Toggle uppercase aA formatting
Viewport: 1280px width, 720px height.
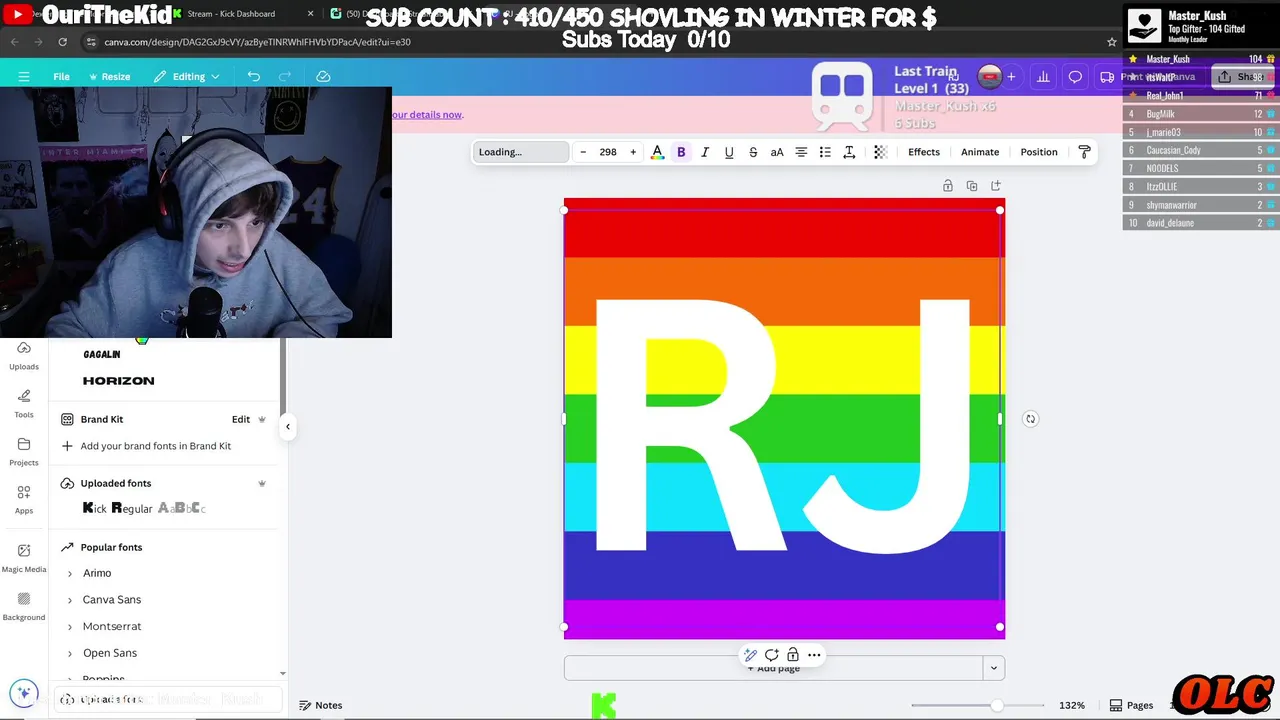777,152
